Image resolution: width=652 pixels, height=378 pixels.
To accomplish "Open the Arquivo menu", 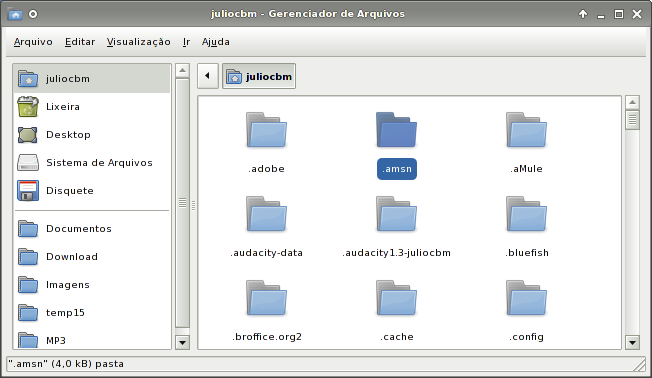I will [33, 42].
